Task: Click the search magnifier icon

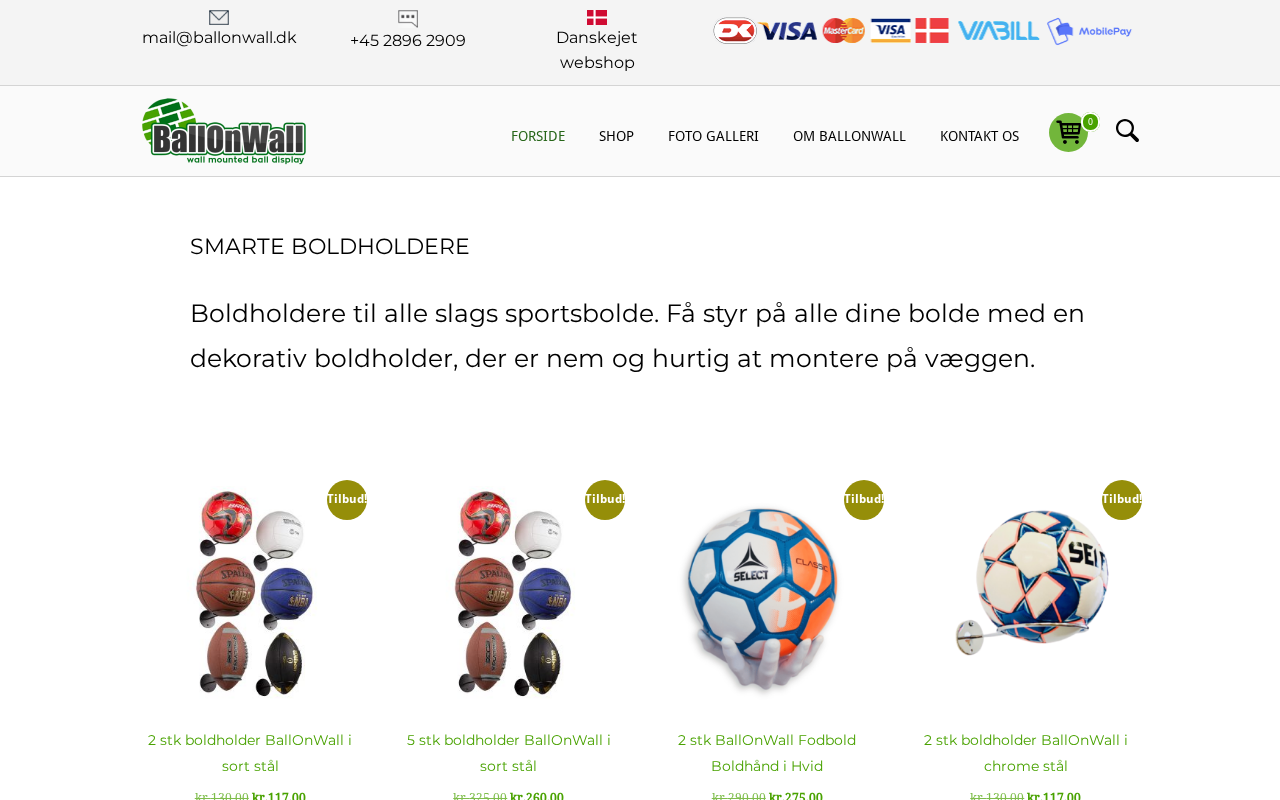Action: point(1127,131)
